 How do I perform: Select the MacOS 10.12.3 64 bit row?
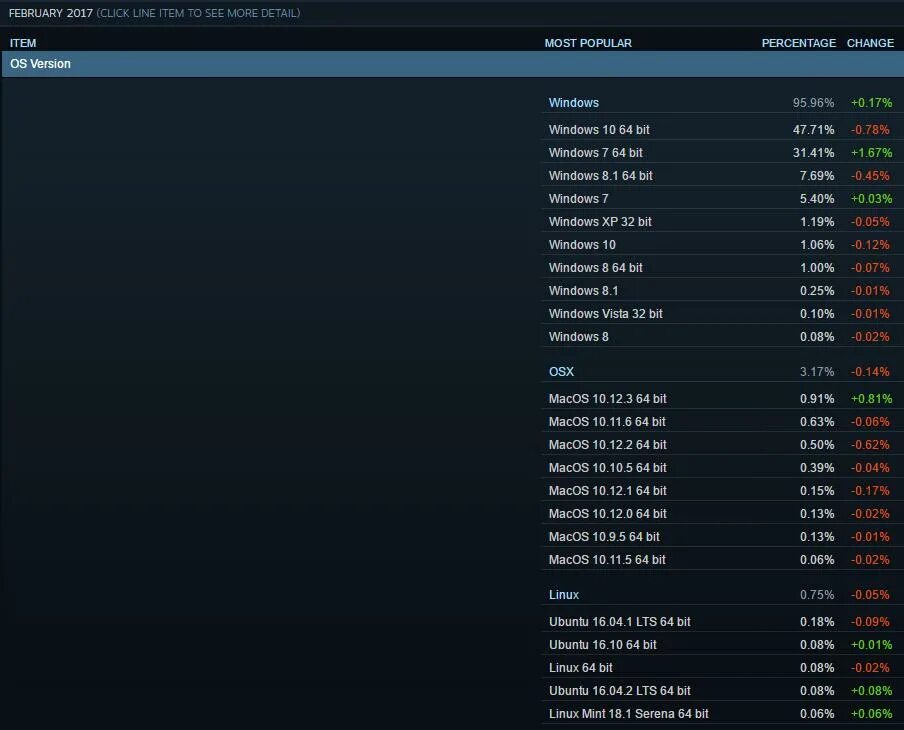coord(722,399)
